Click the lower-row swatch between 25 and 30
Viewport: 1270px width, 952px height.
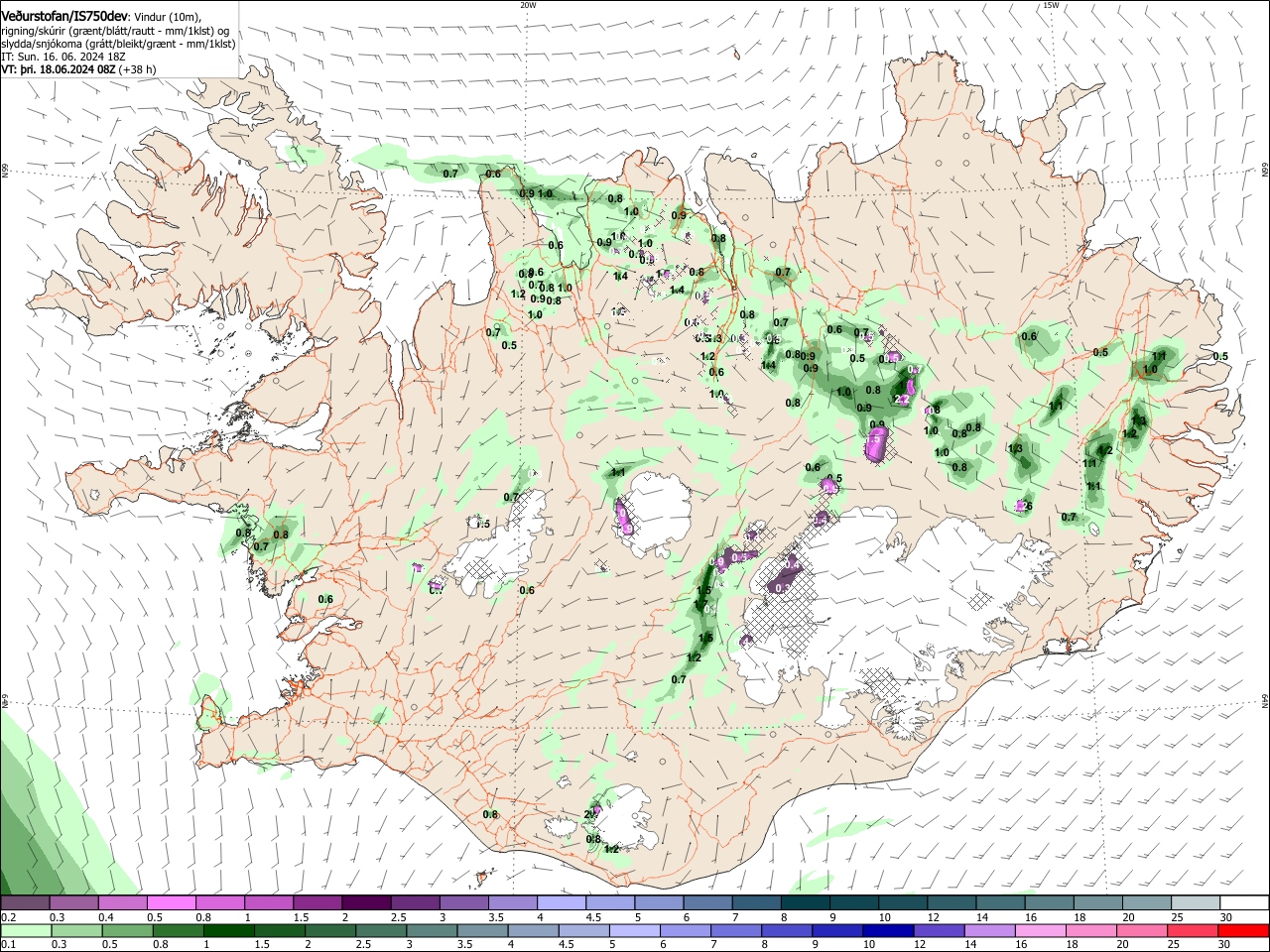pyautogui.click(x=1195, y=930)
